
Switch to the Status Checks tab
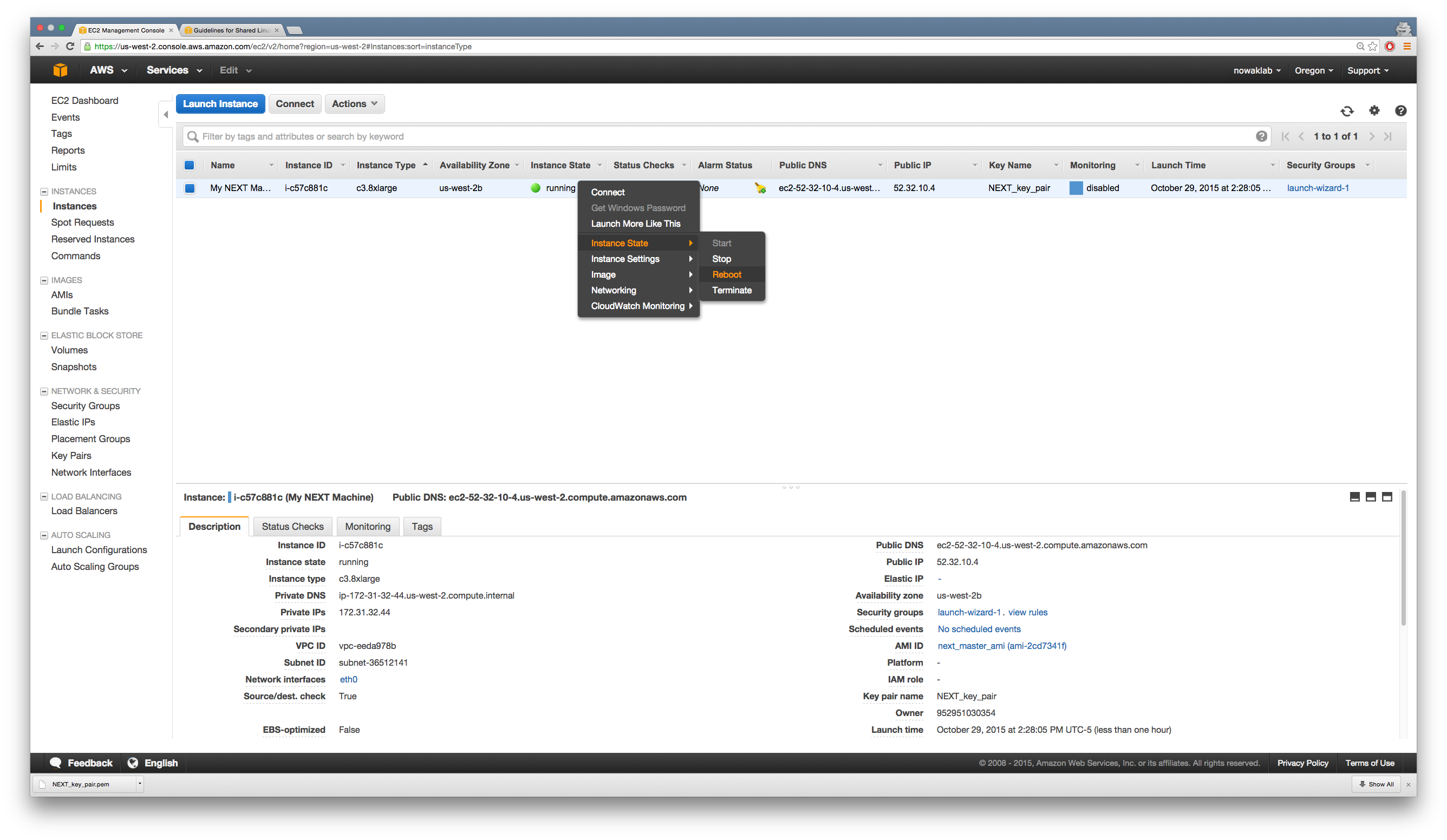[x=292, y=527]
